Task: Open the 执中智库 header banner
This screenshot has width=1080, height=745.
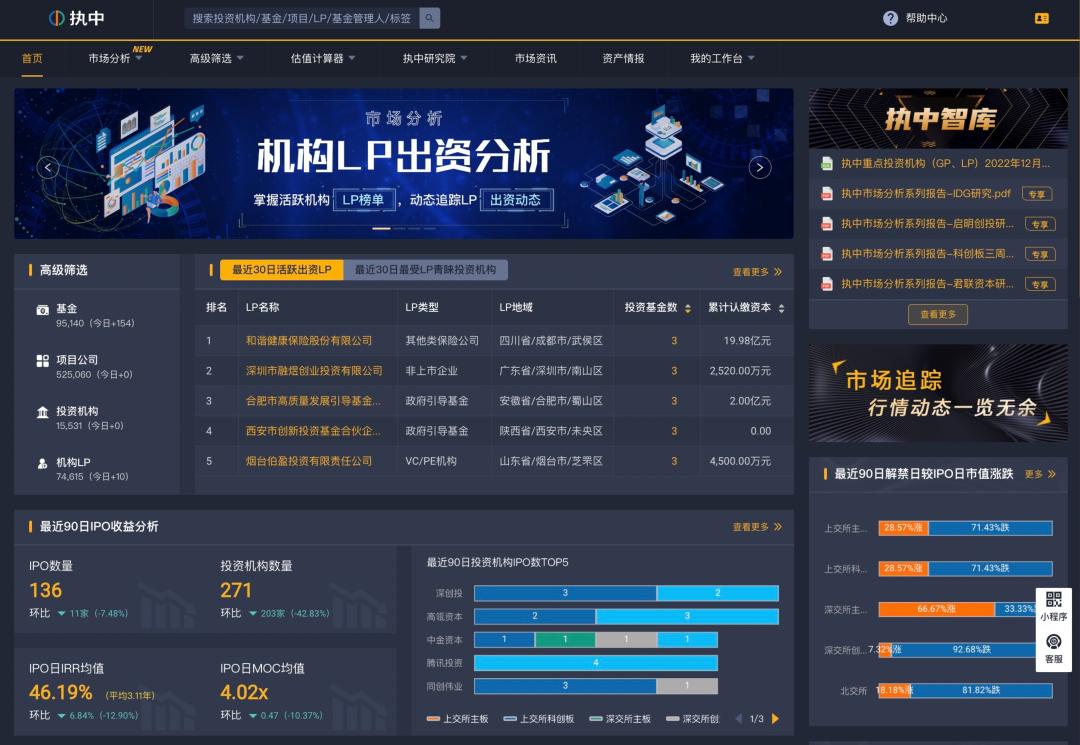Action: [x=938, y=118]
